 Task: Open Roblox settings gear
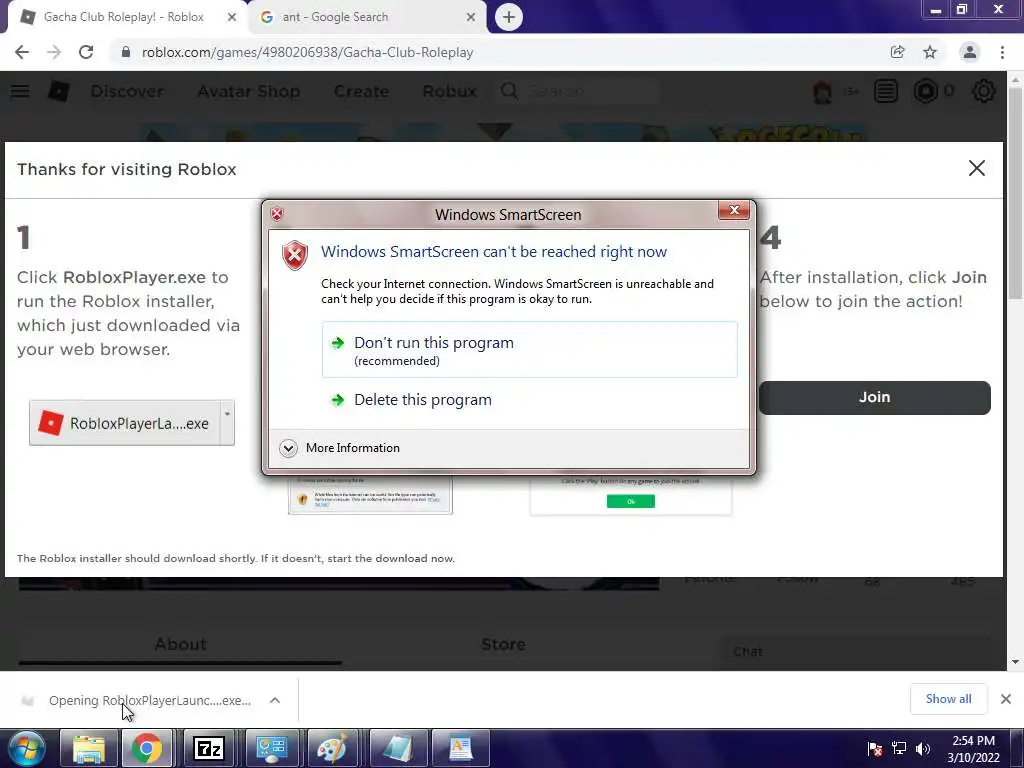click(984, 91)
